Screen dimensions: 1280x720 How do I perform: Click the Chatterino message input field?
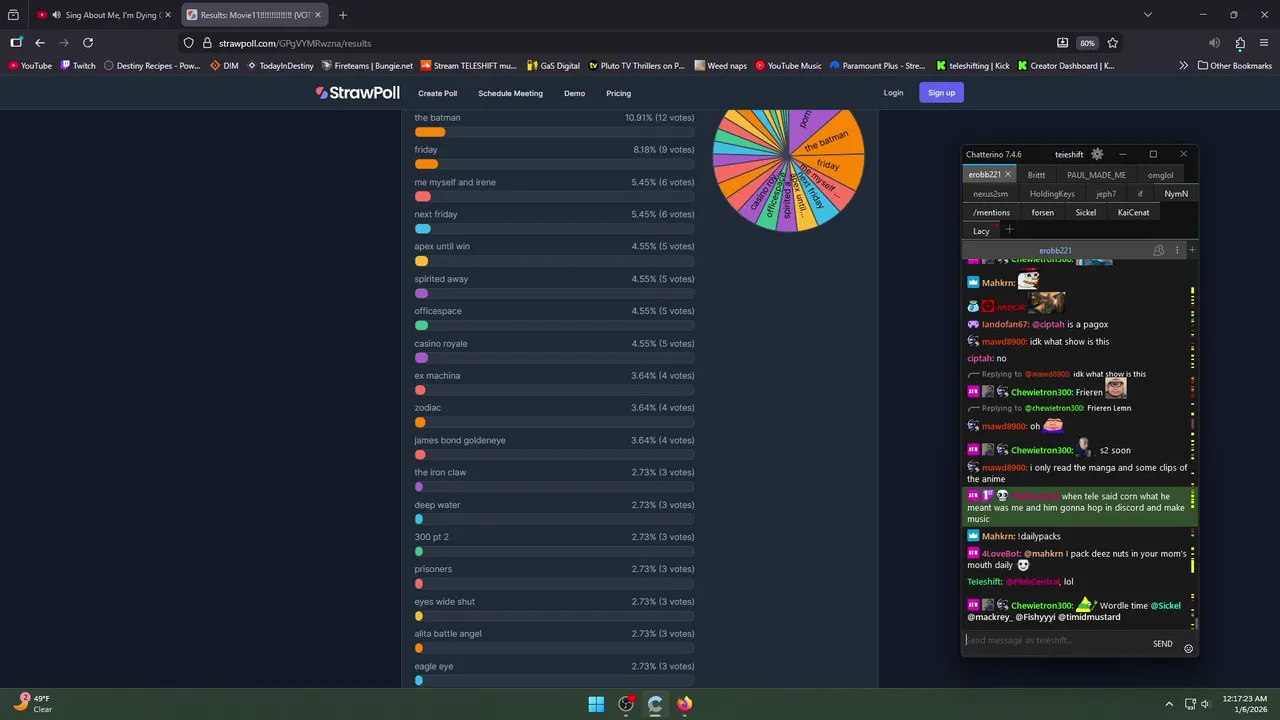click(x=1055, y=640)
